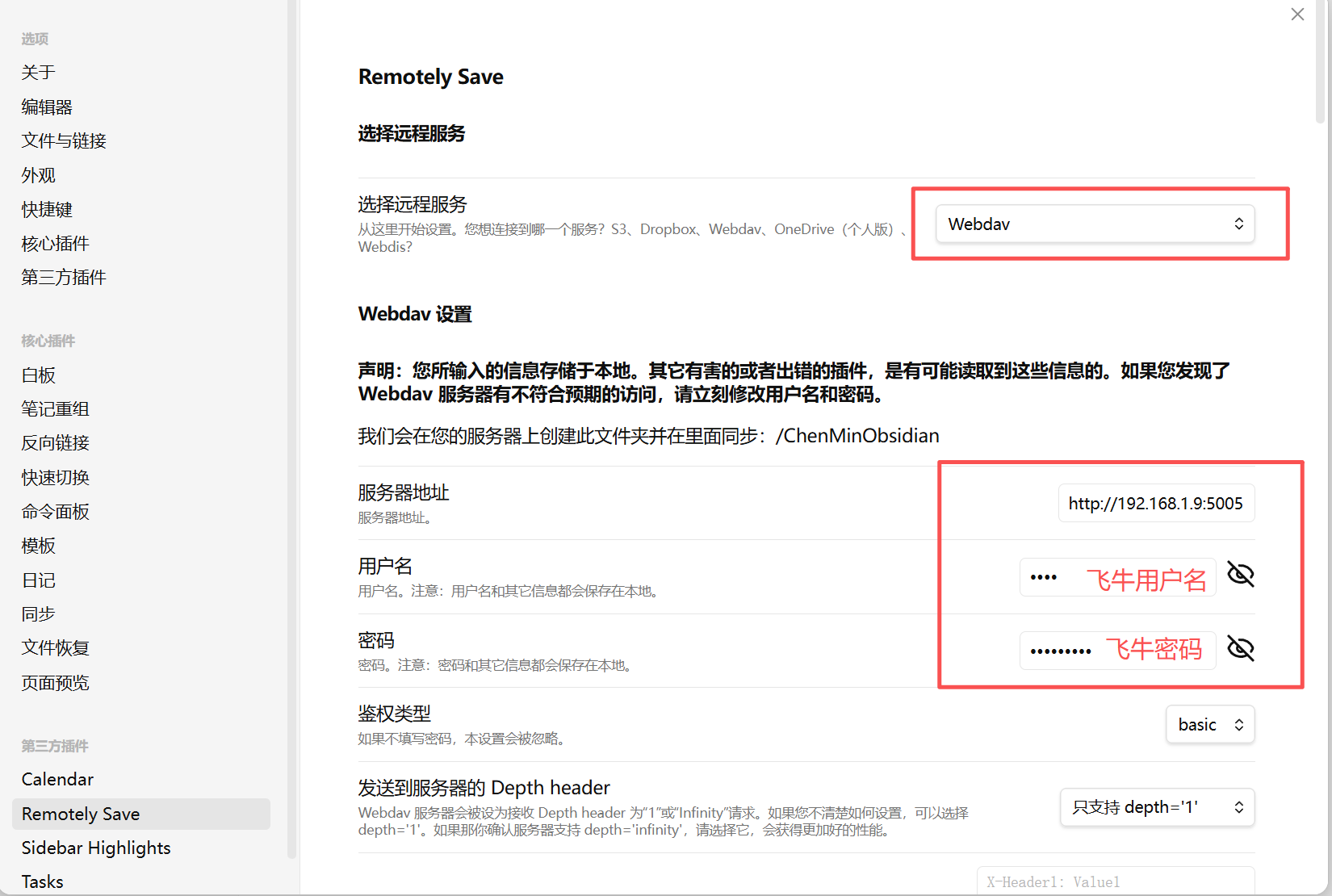1332x896 pixels.
Task: Click the Remotely Save page heading
Action: [x=431, y=77]
